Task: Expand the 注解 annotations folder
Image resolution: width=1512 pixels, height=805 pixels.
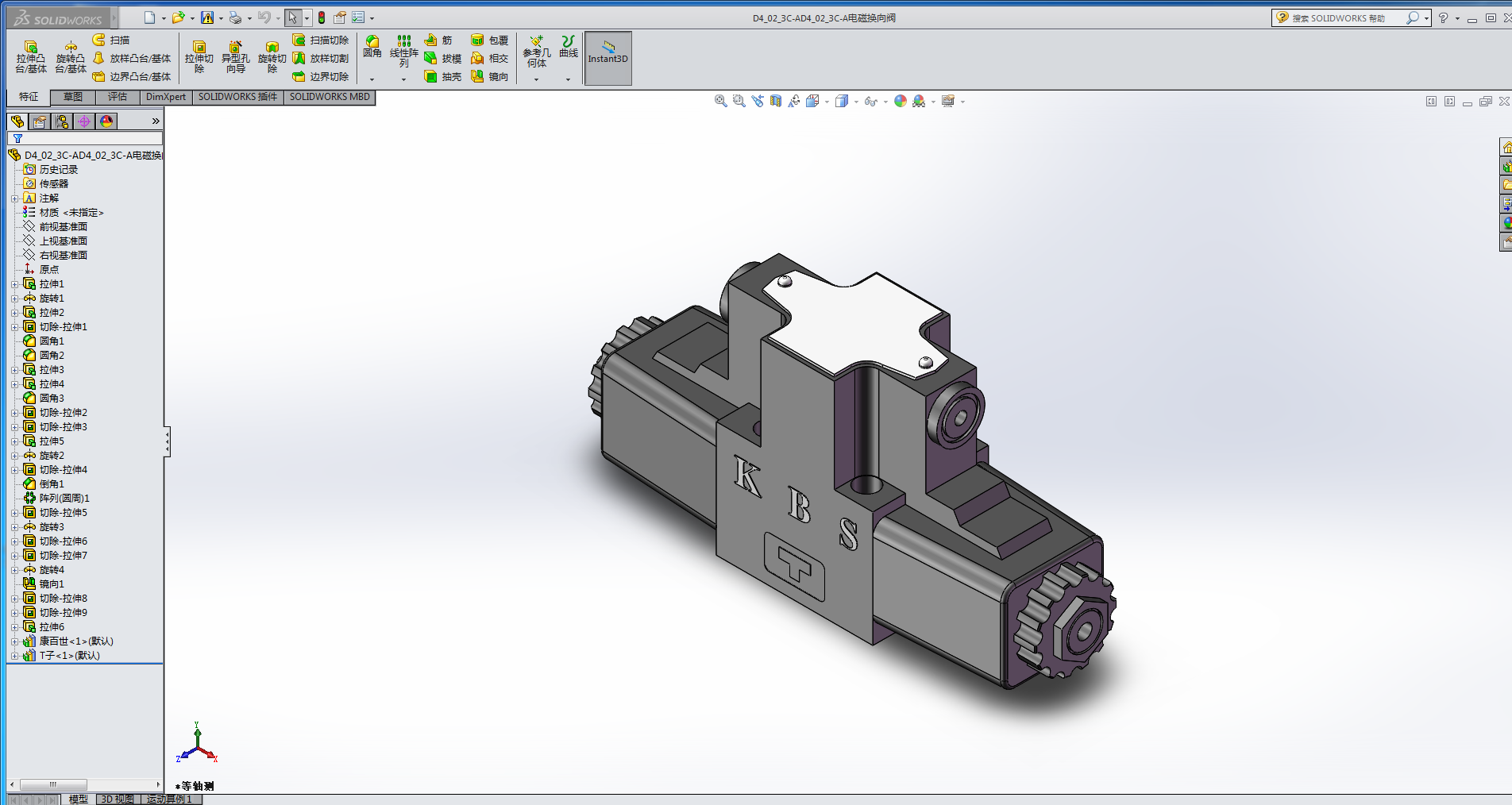Action: (x=14, y=198)
